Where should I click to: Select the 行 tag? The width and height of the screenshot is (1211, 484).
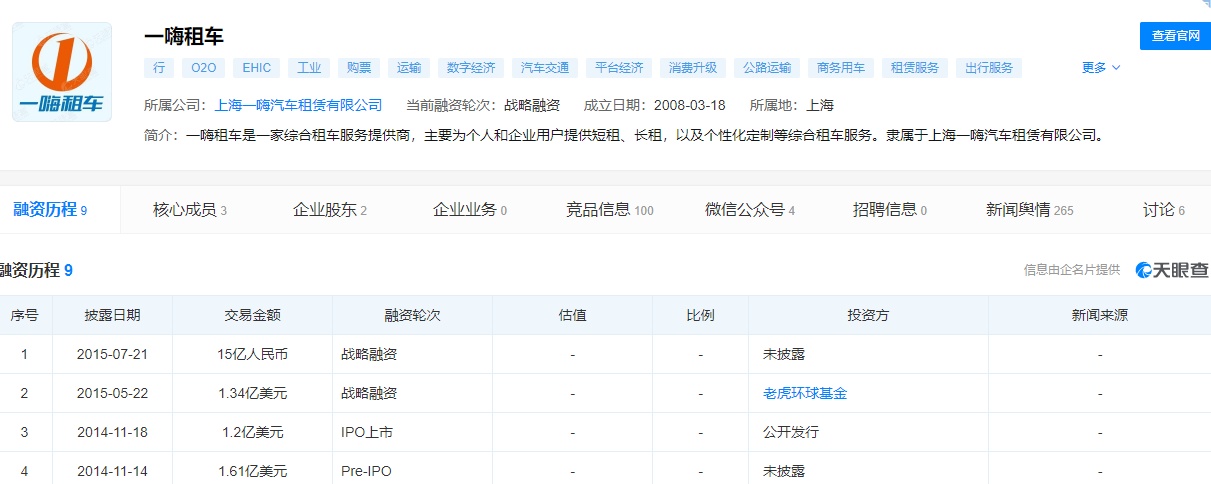tap(159, 68)
